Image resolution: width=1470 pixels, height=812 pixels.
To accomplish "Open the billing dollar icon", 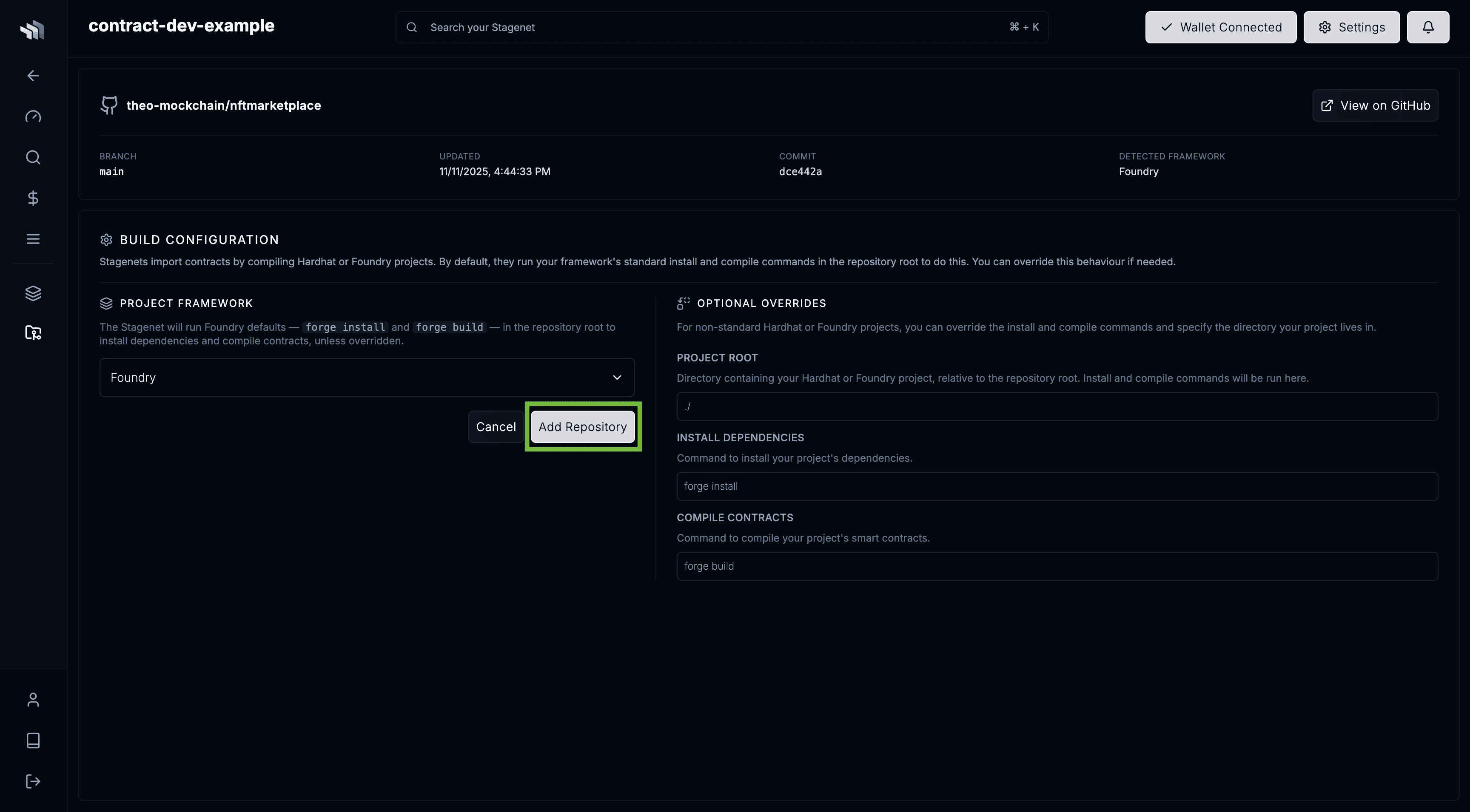I will (32, 198).
